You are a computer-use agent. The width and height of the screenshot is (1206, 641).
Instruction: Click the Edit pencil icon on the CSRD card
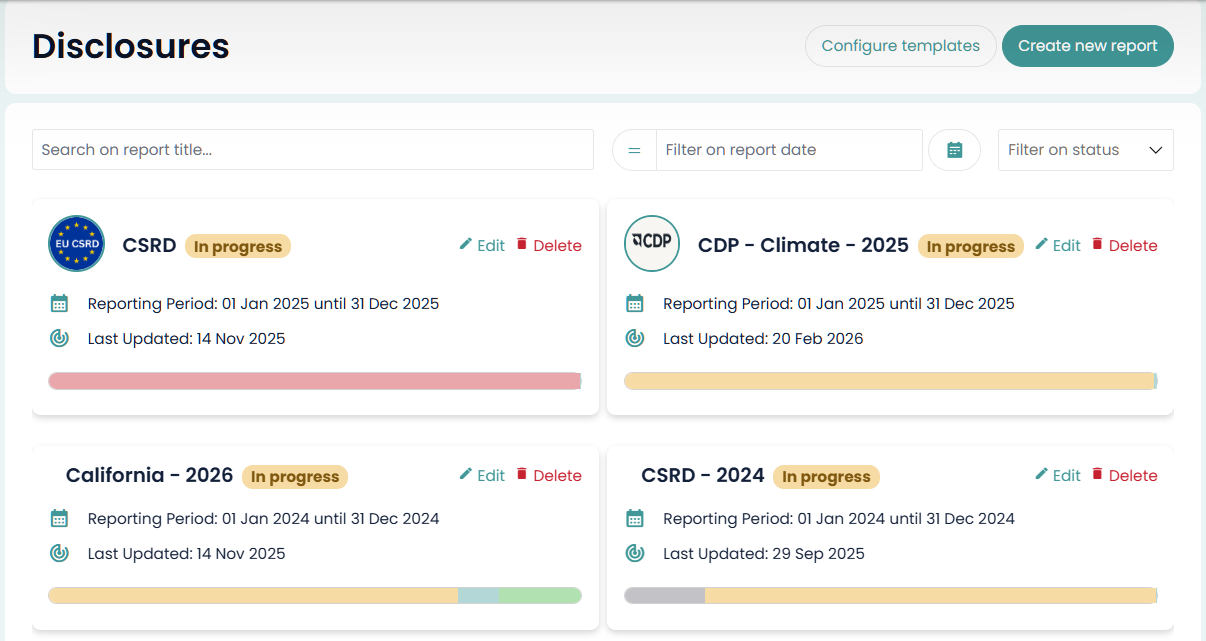(468, 244)
